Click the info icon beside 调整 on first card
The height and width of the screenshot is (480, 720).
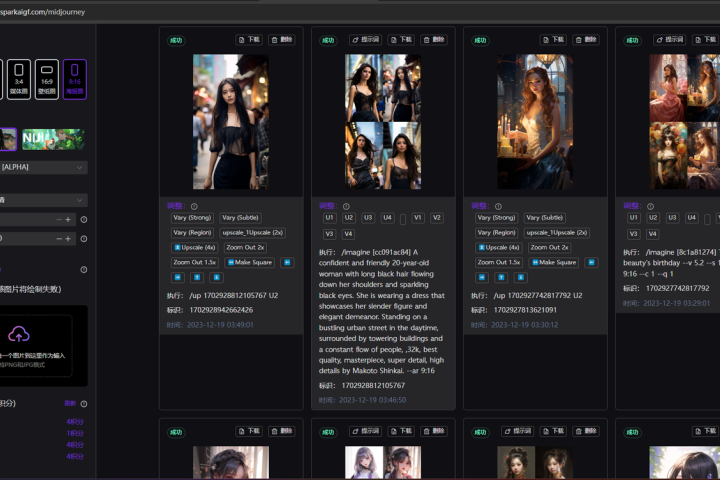point(193,206)
